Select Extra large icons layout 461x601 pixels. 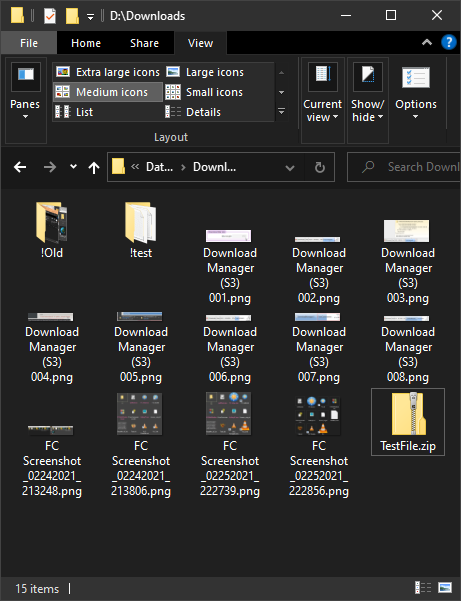[108, 72]
